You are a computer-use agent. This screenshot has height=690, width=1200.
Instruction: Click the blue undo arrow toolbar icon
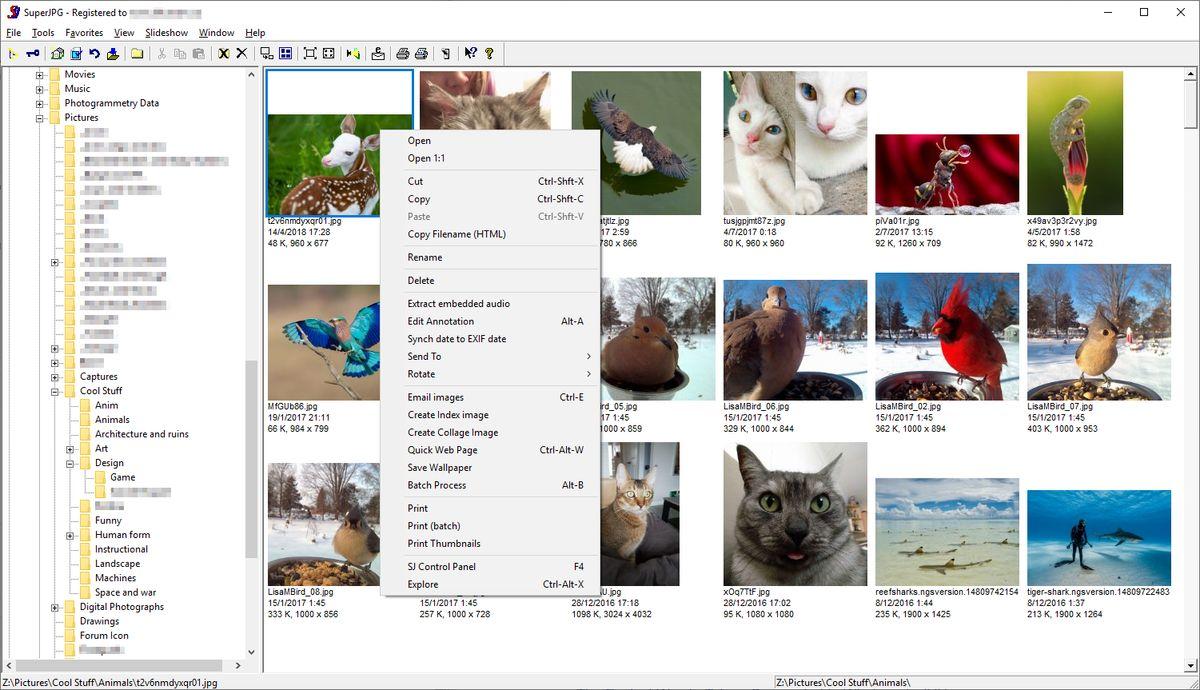(x=95, y=53)
